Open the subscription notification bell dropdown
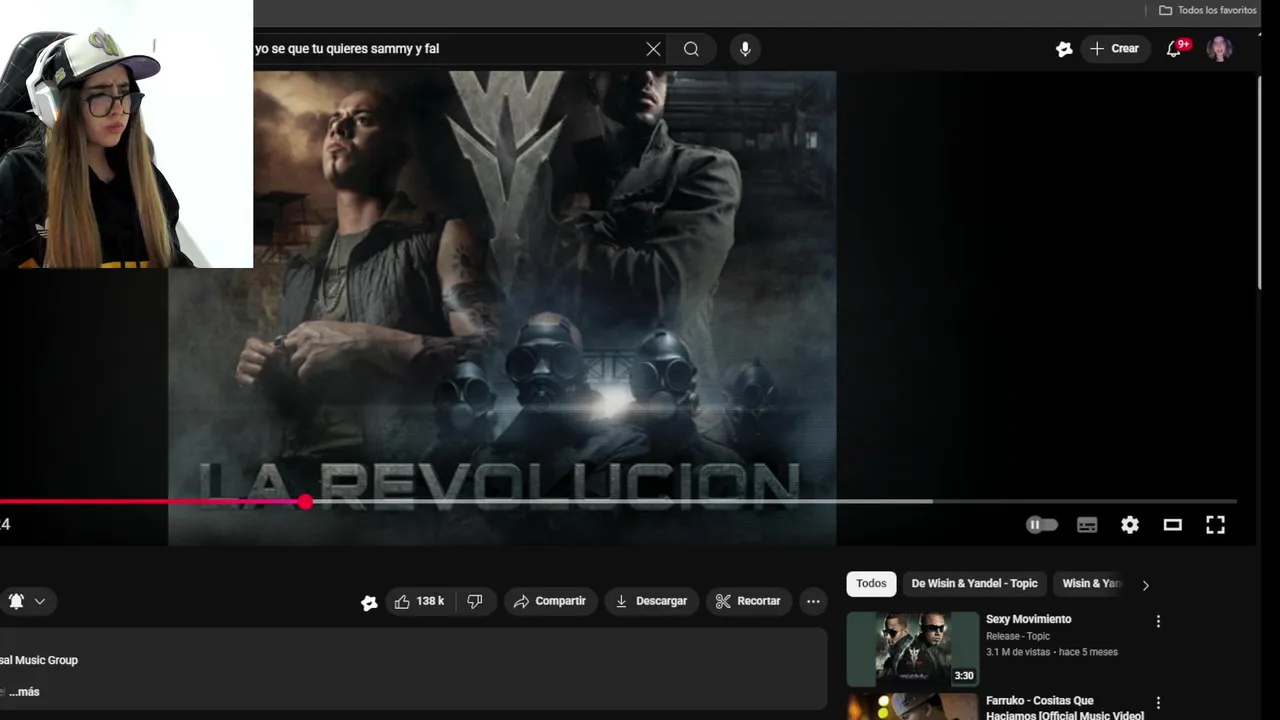Viewport: 1280px width, 720px height. pos(27,601)
